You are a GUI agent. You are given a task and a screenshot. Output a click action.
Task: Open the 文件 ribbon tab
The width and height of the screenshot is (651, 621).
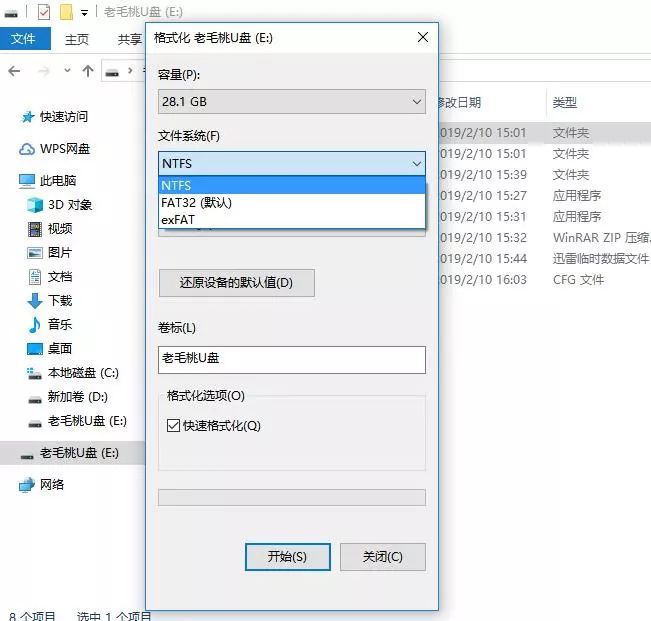[24, 39]
